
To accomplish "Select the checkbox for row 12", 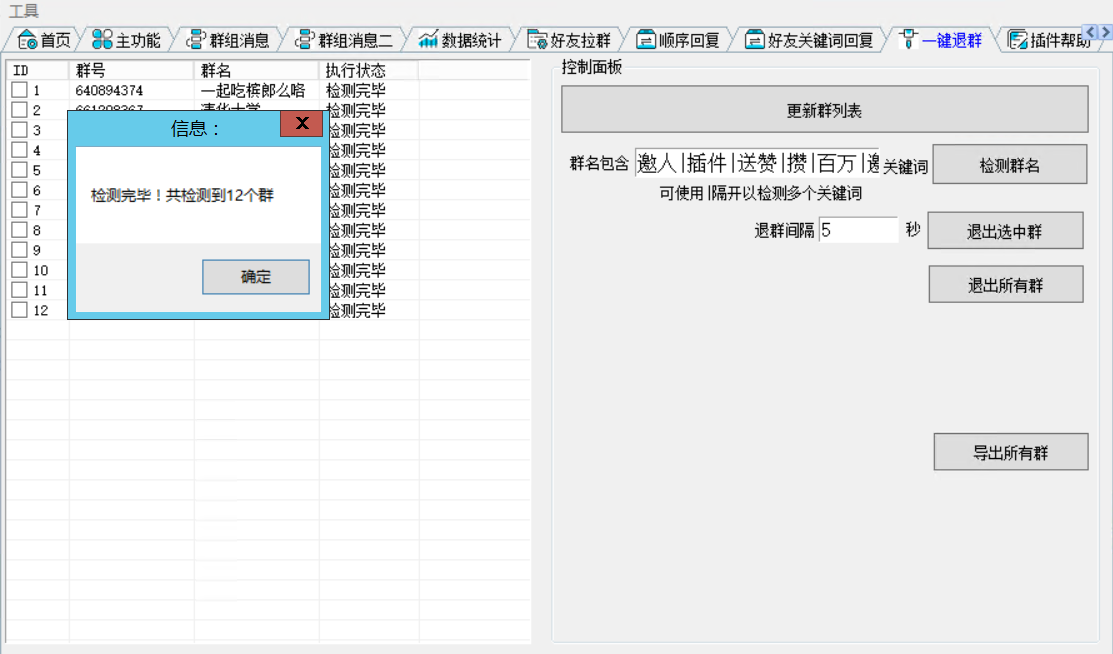I will point(20,310).
